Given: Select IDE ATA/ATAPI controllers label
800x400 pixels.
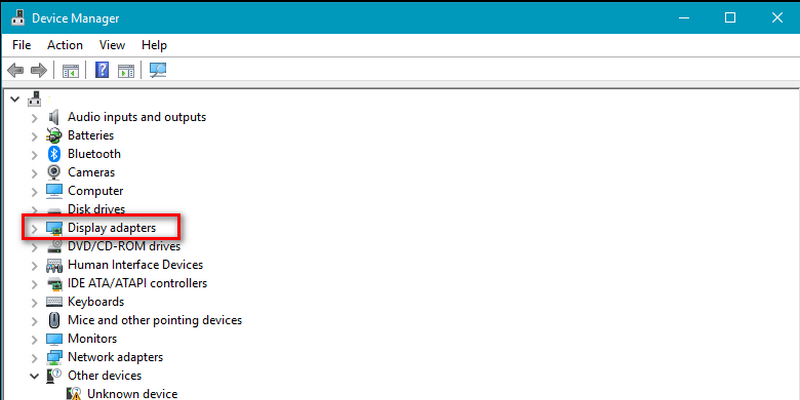Looking at the screenshot, I should pyautogui.click(x=137, y=283).
